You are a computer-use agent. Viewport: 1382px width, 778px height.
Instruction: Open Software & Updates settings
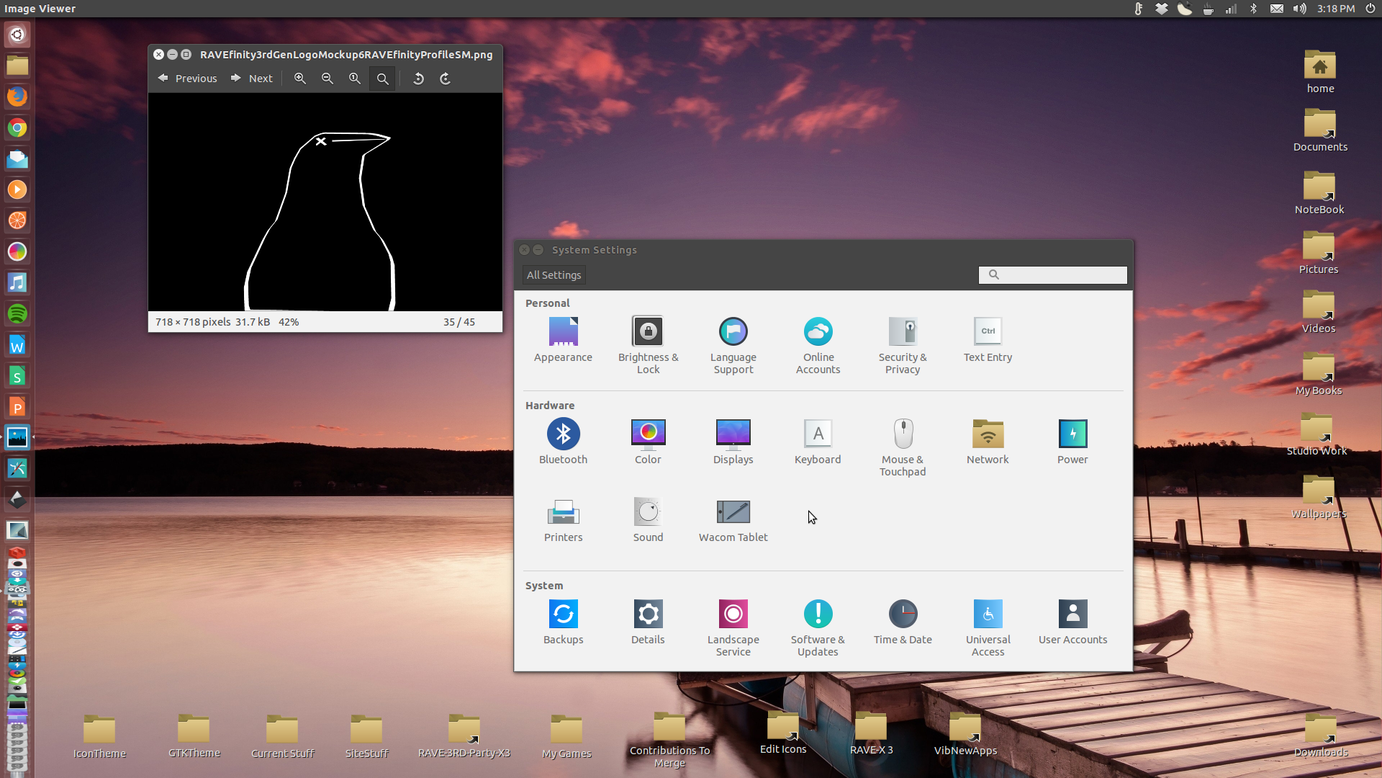[x=818, y=613]
